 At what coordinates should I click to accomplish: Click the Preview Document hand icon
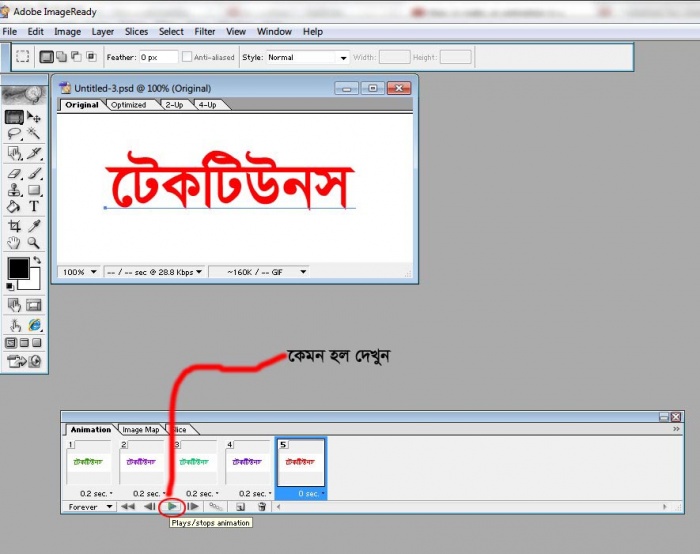14,325
